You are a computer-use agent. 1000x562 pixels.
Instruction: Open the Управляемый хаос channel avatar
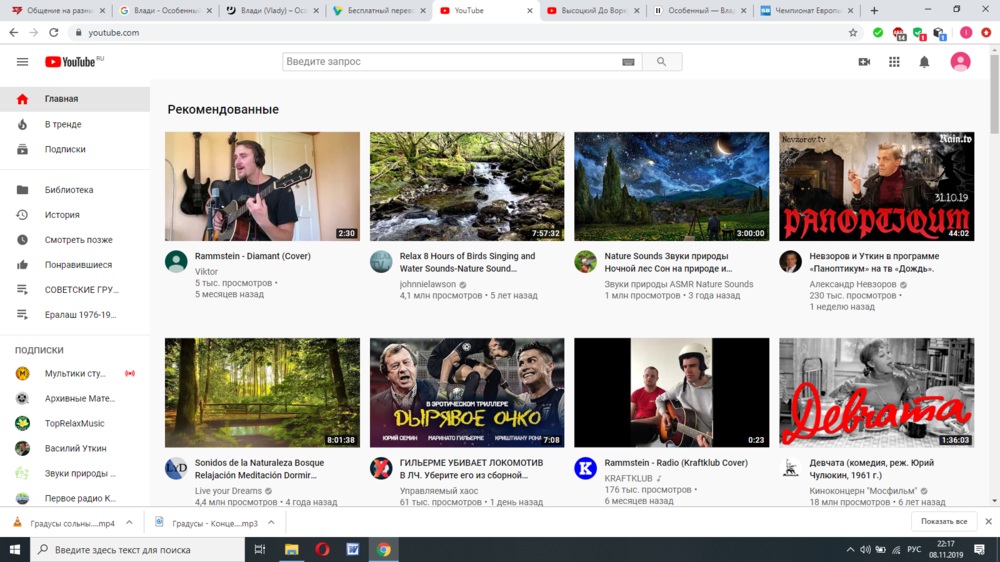pyautogui.click(x=381, y=468)
